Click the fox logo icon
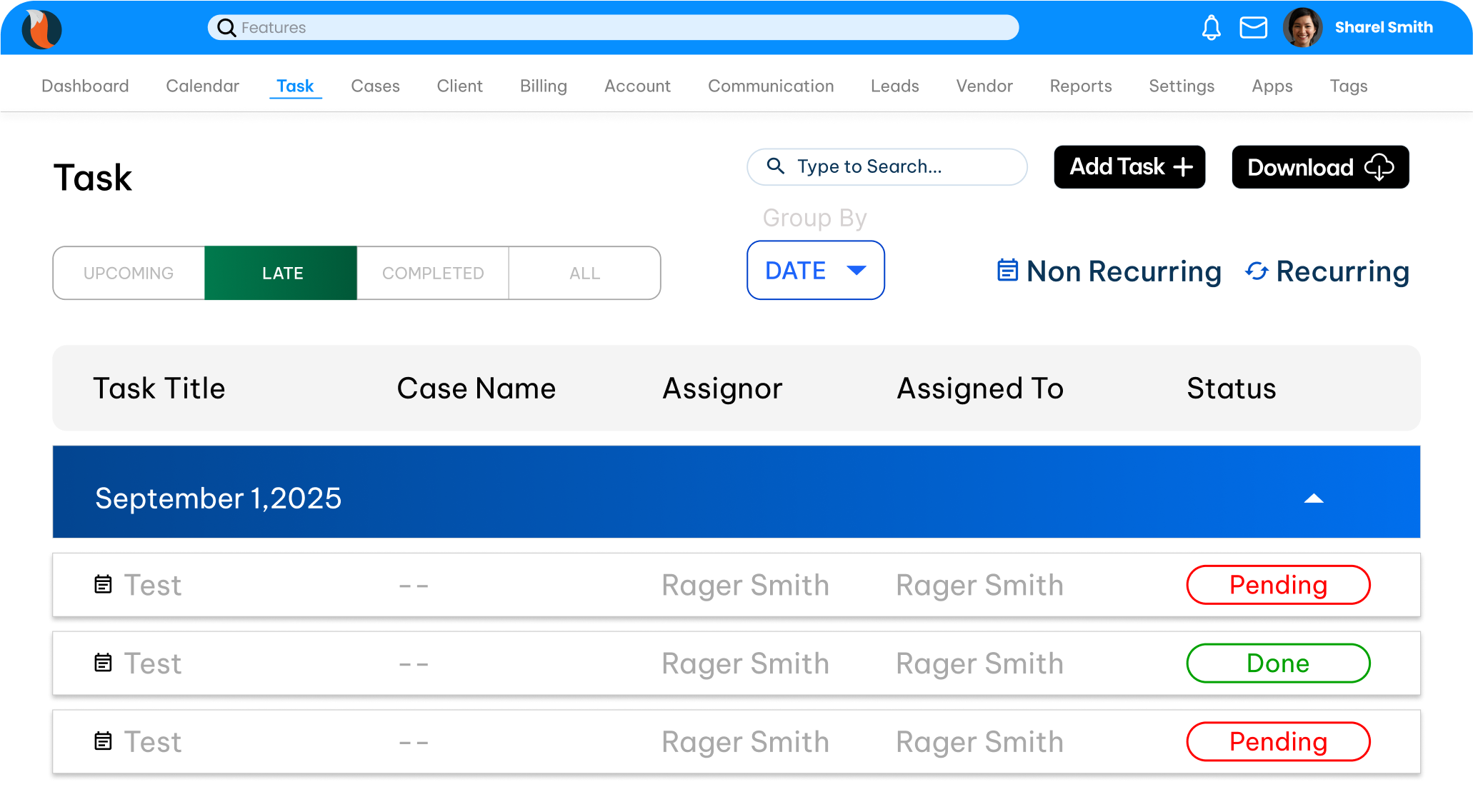The image size is (1473, 812). [x=41, y=29]
